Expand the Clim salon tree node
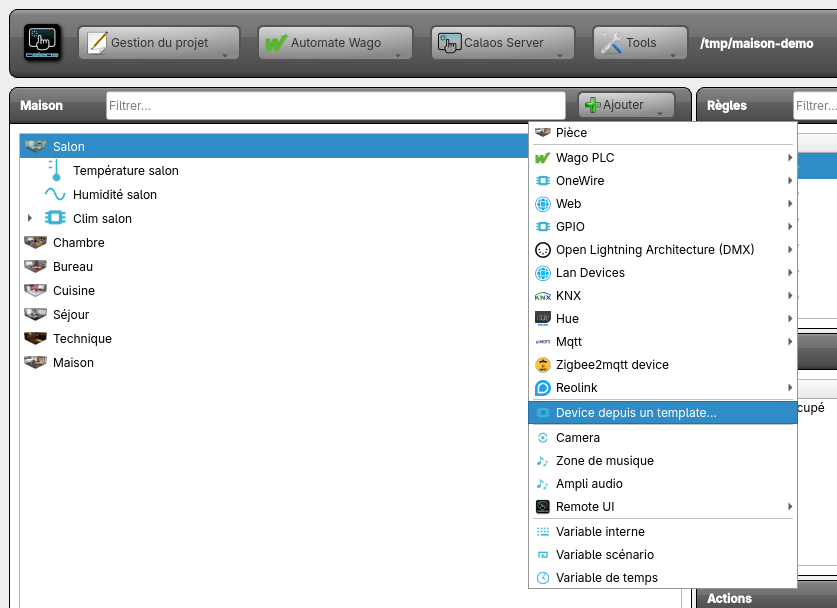The image size is (837, 608). (x=30, y=218)
